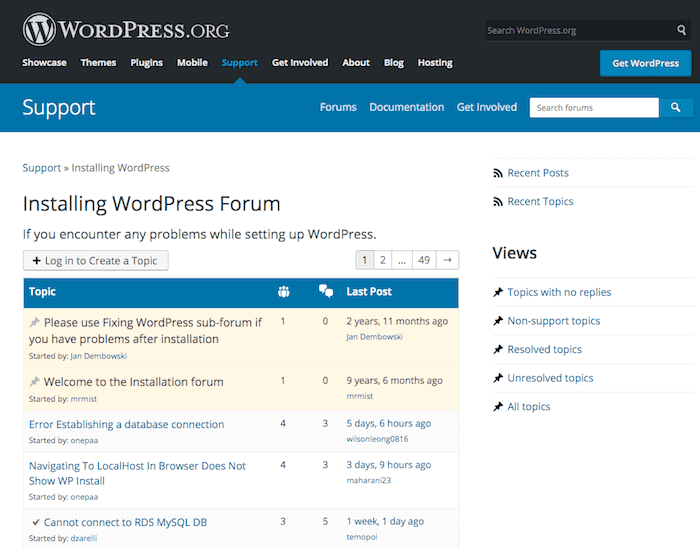
Task: Click 'Log in to Create a Topic' button
Action: coord(96,261)
